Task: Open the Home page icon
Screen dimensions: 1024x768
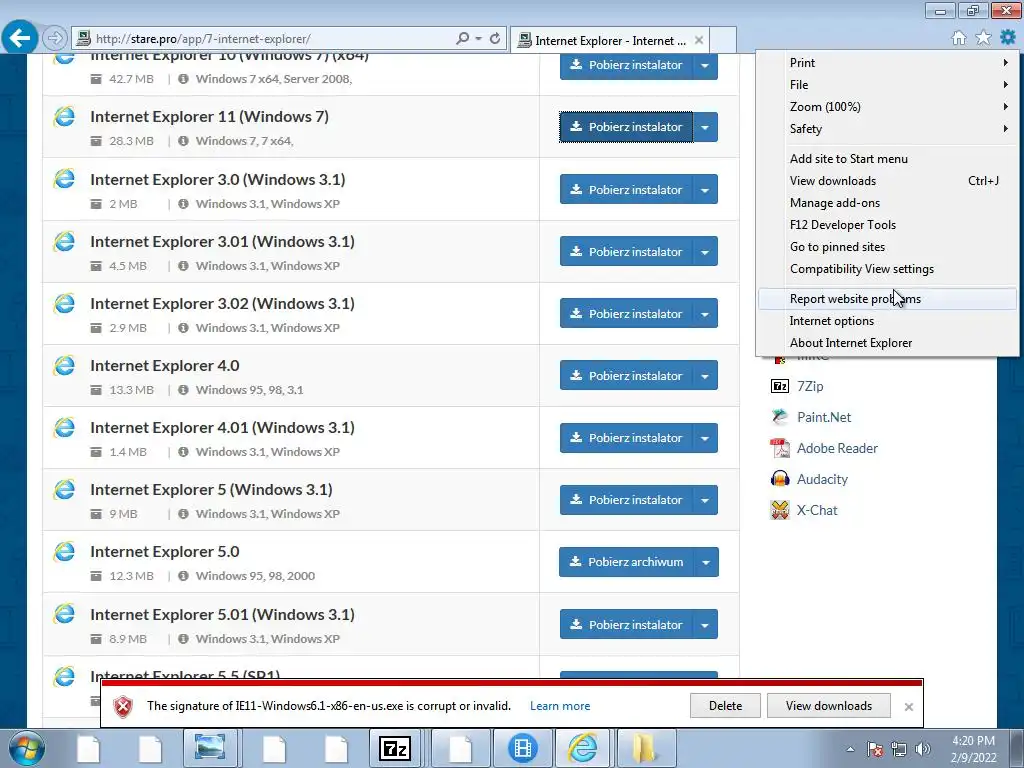Action: click(959, 38)
